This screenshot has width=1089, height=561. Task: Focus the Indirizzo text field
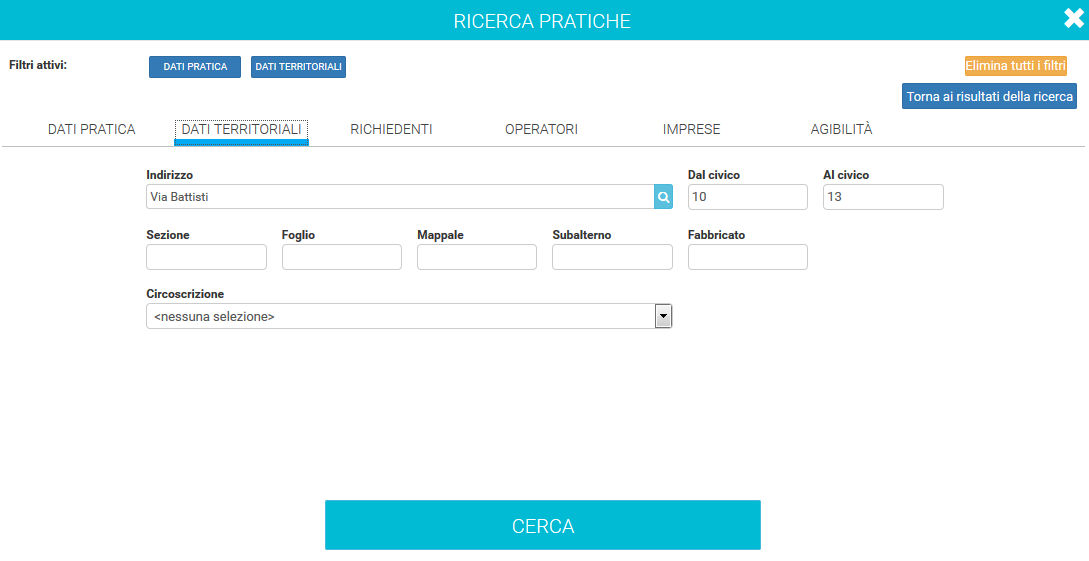pyautogui.click(x=399, y=197)
